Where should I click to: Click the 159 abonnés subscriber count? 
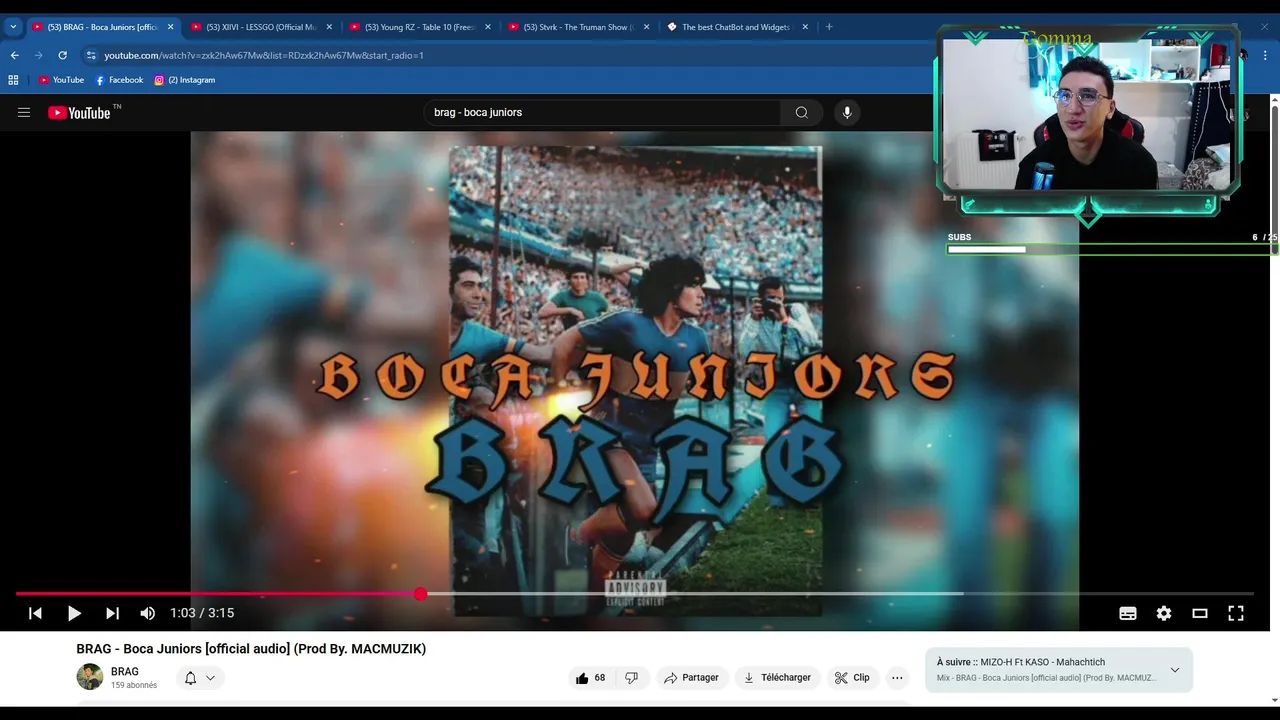(x=134, y=685)
